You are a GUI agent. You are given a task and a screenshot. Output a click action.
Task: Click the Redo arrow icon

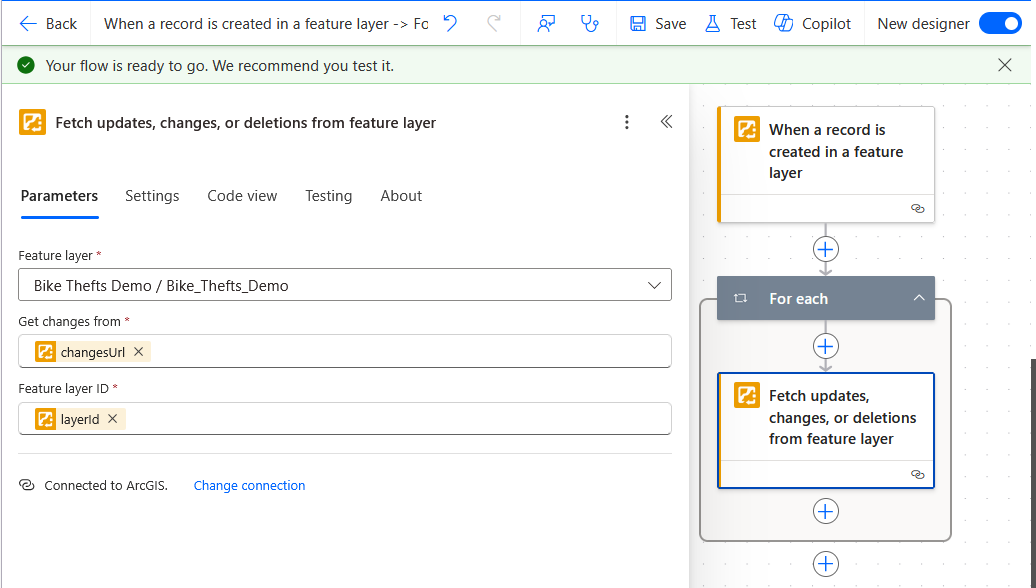494,24
